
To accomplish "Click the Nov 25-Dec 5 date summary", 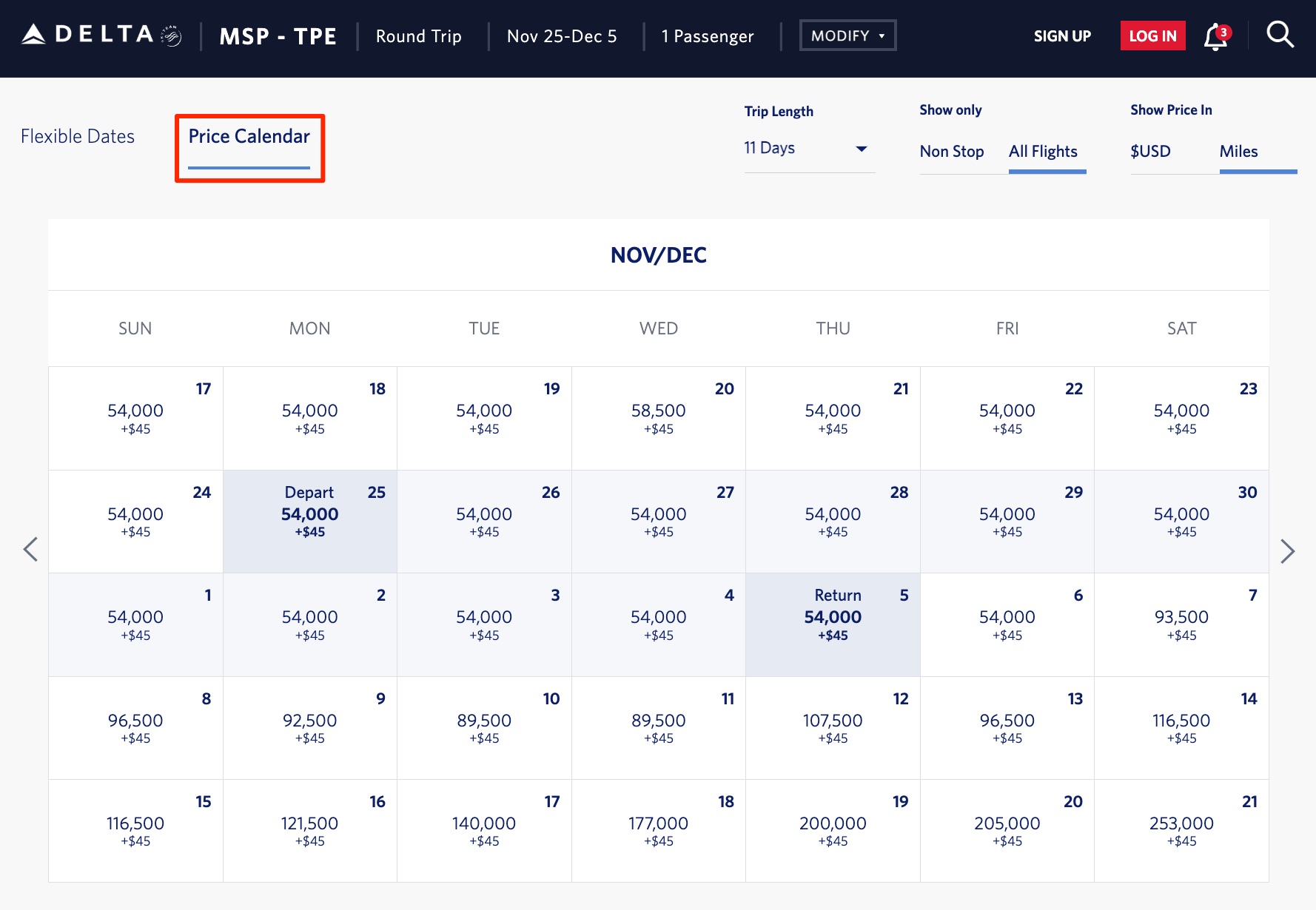I will click(x=562, y=36).
